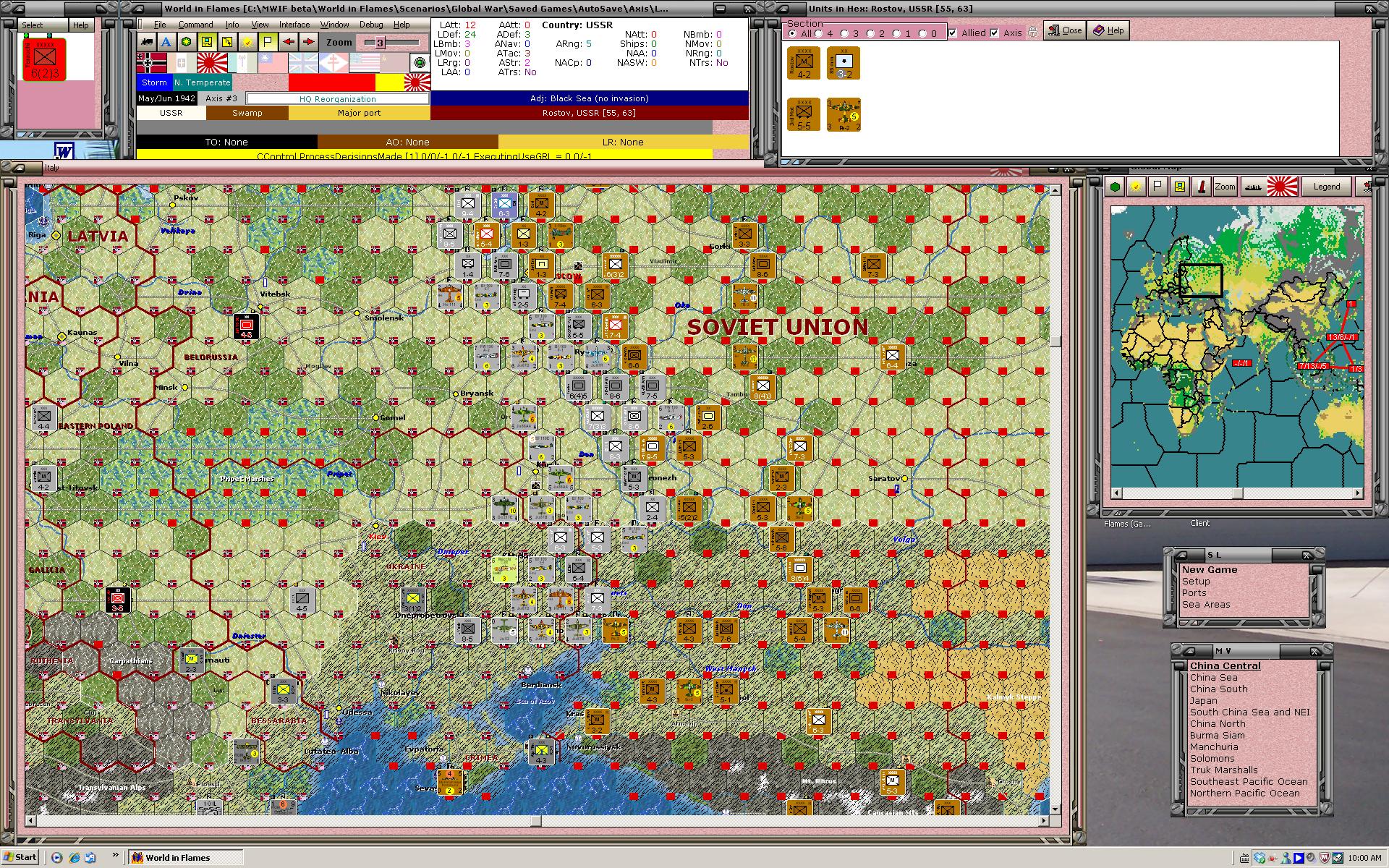The width and height of the screenshot is (1389, 868).
Task: Toggle the Allied checkbox
Action: point(953,33)
